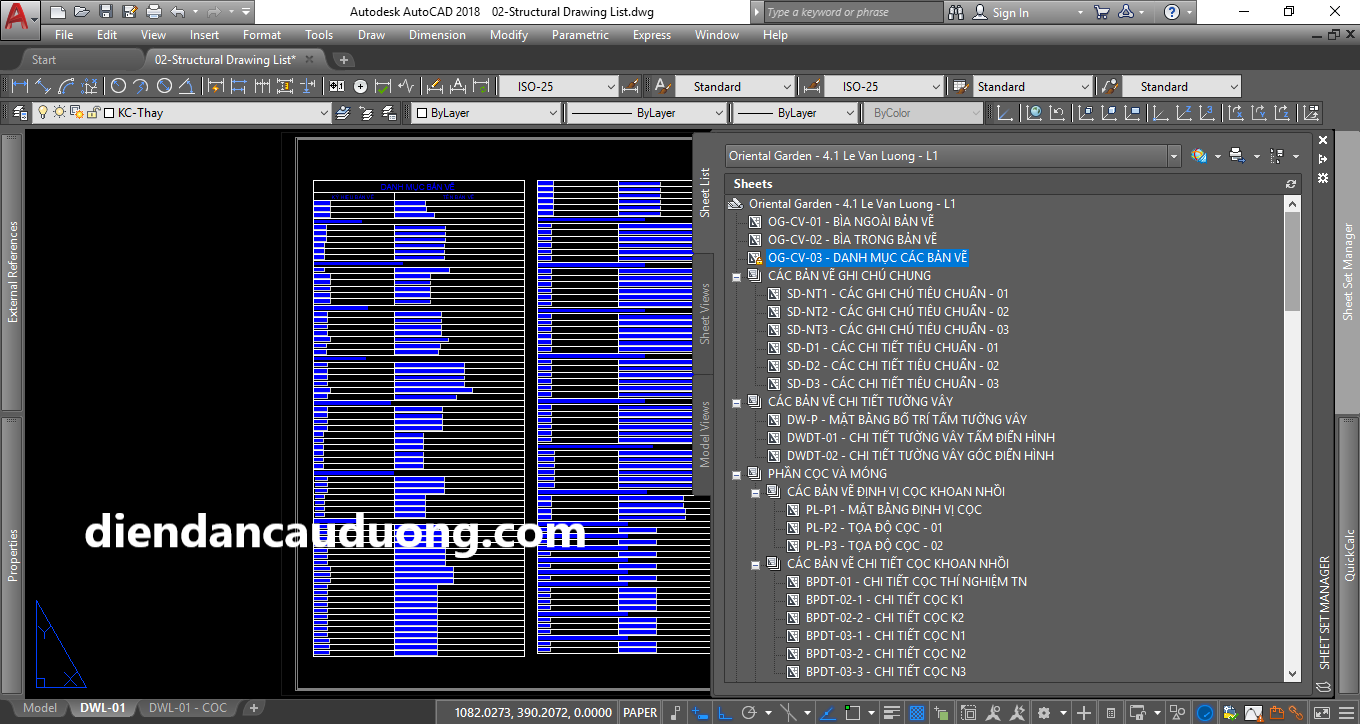
Task: Click the World UCS globe icon
Action: point(1034,113)
